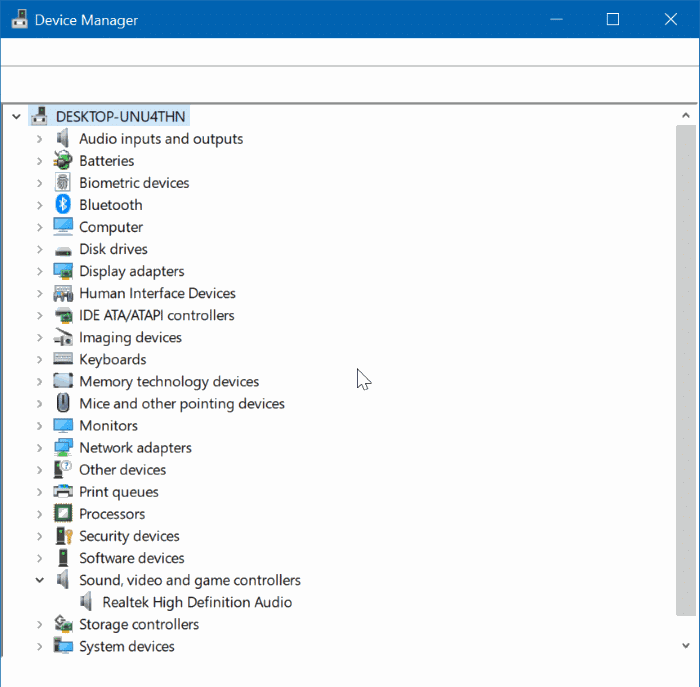Image resolution: width=700 pixels, height=687 pixels.
Task: Maximize the Device Manager window
Action: 613,19
